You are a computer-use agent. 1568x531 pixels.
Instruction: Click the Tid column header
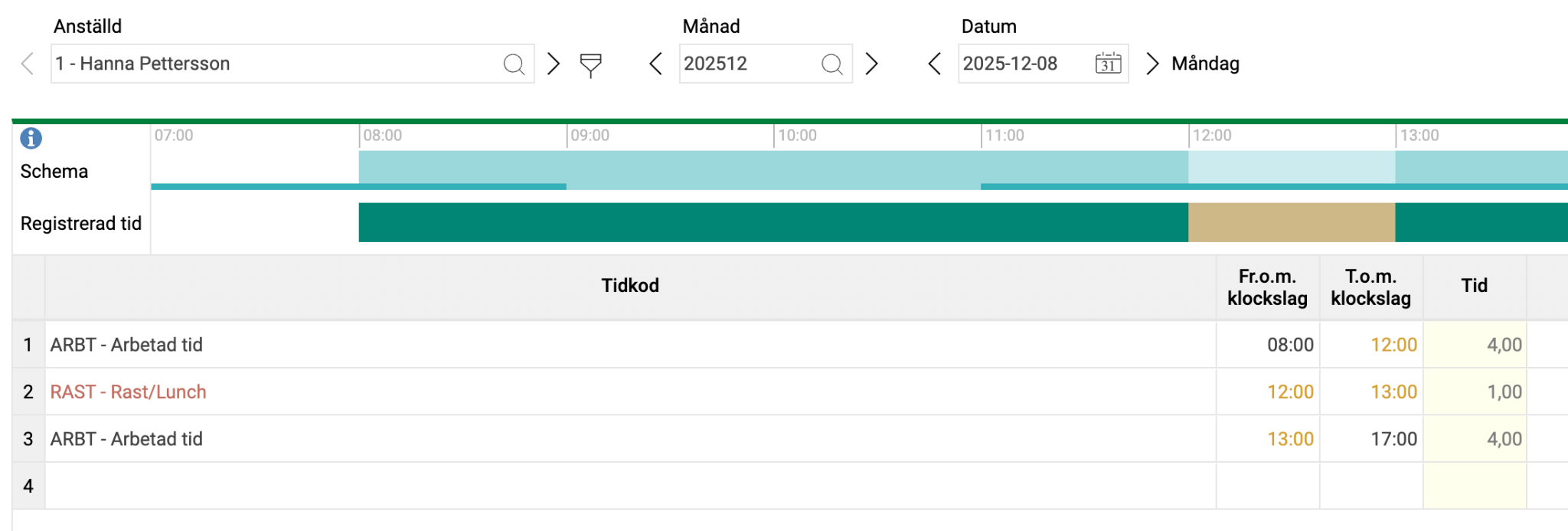click(1474, 286)
